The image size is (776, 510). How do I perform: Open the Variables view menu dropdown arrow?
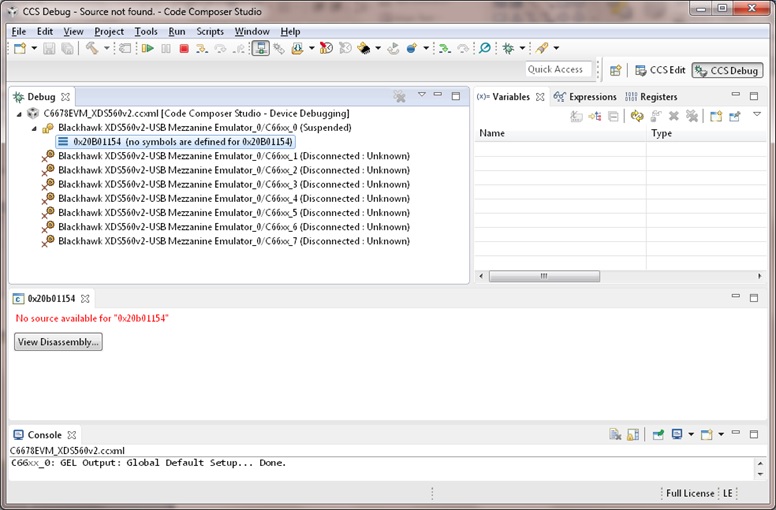pos(757,115)
